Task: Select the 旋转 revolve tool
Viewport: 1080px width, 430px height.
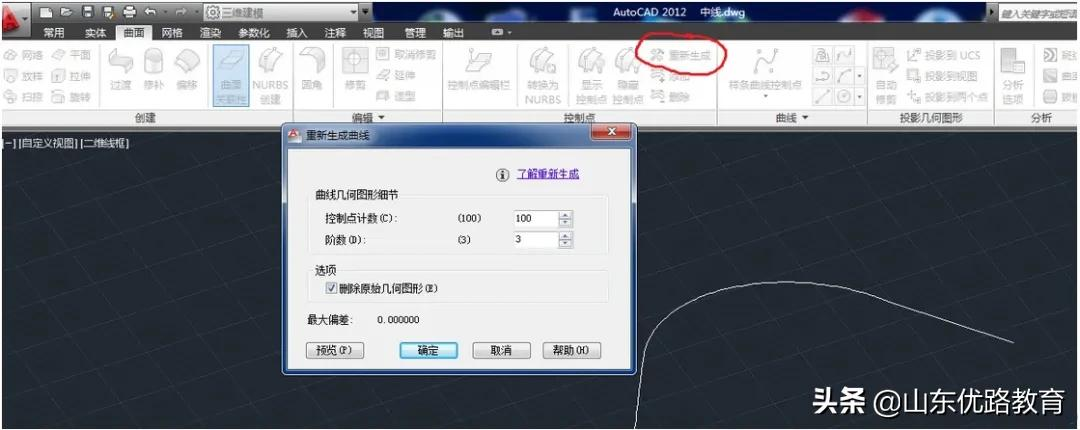Action: point(71,97)
